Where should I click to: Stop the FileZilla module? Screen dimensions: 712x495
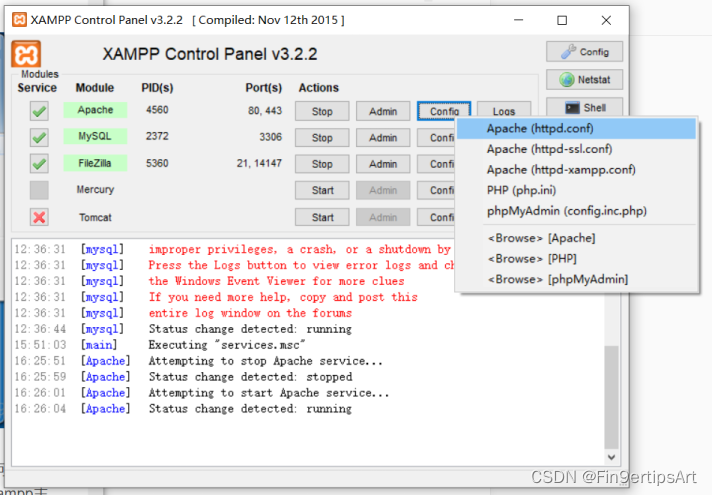(x=322, y=164)
